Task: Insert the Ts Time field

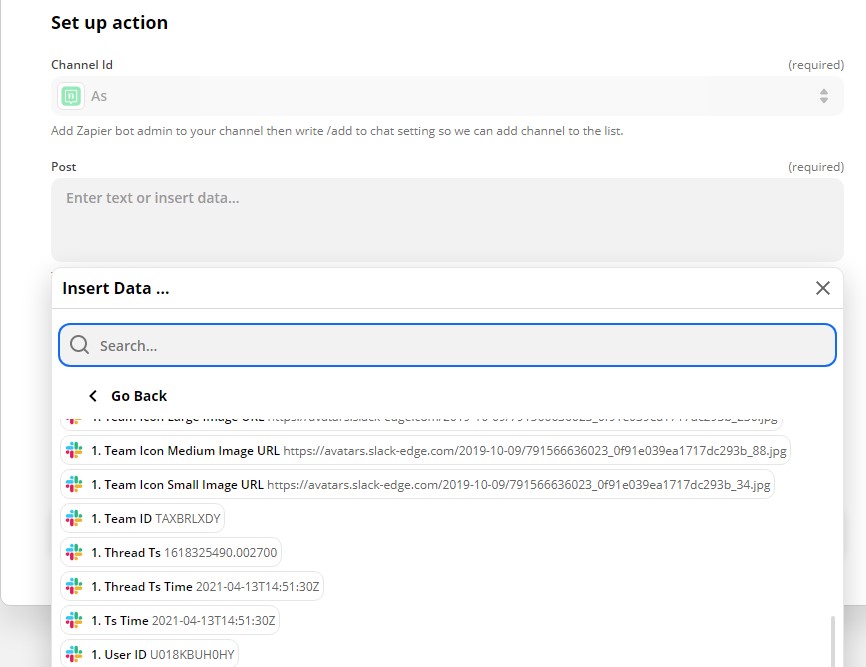Action: (x=170, y=621)
